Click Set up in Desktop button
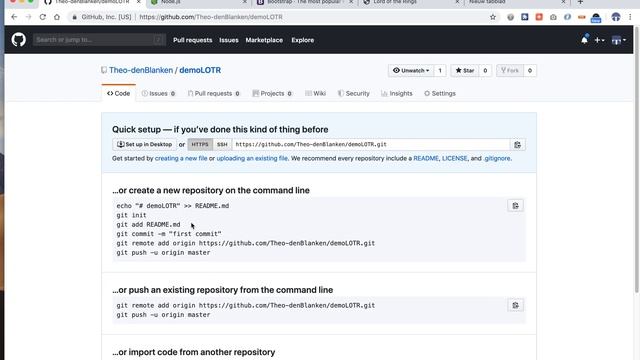Screen dimensions: 640x360 [144, 144]
